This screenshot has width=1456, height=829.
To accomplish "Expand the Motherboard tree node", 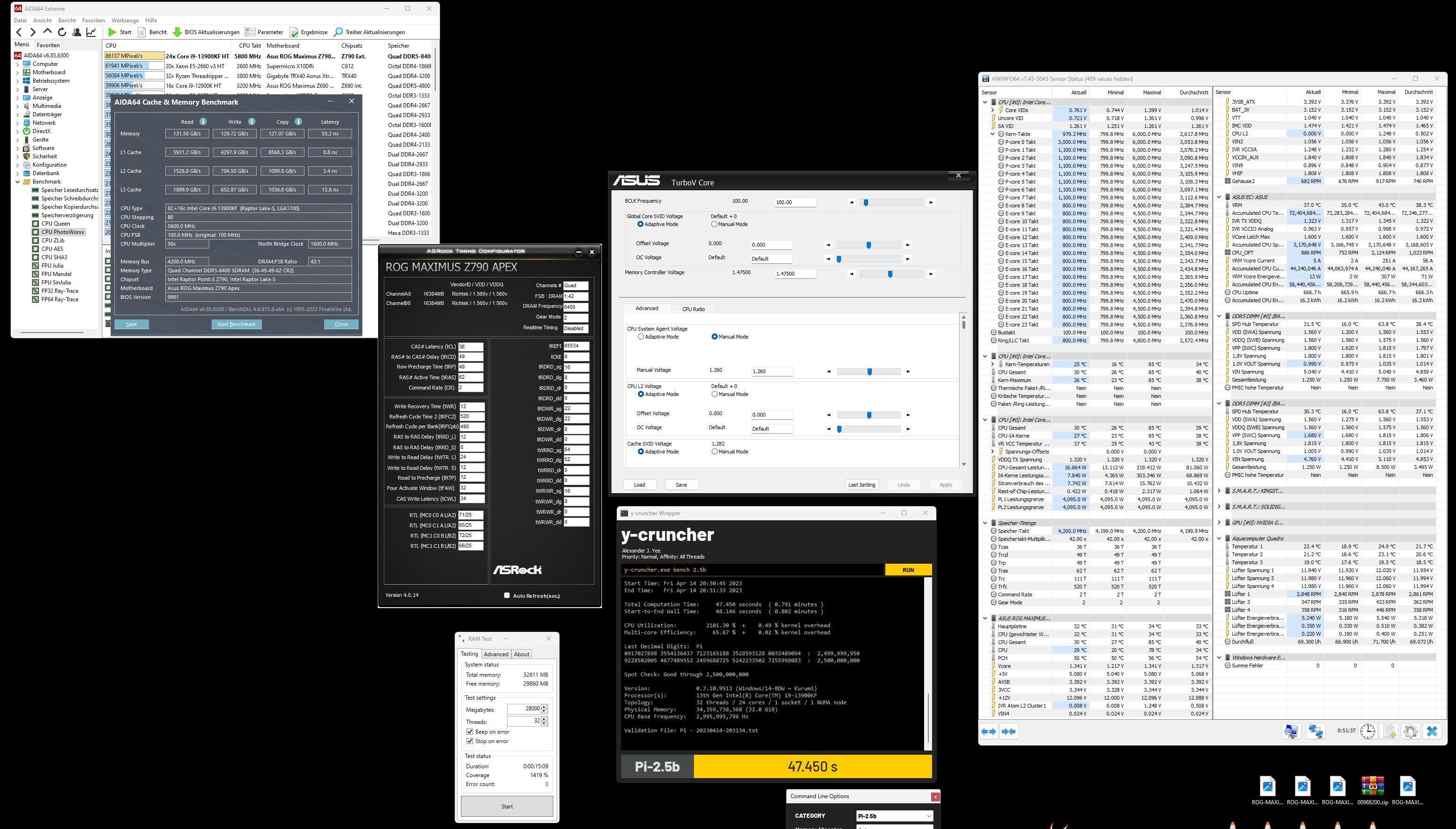I will point(18,72).
